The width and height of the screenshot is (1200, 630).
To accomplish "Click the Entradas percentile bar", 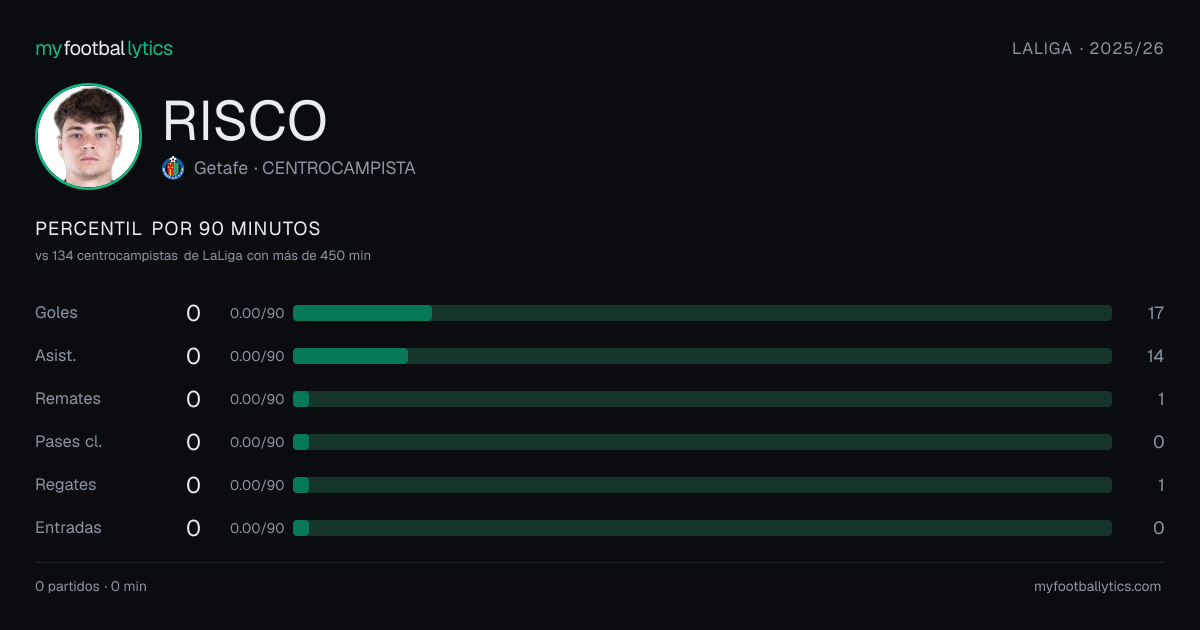I will pos(702,528).
